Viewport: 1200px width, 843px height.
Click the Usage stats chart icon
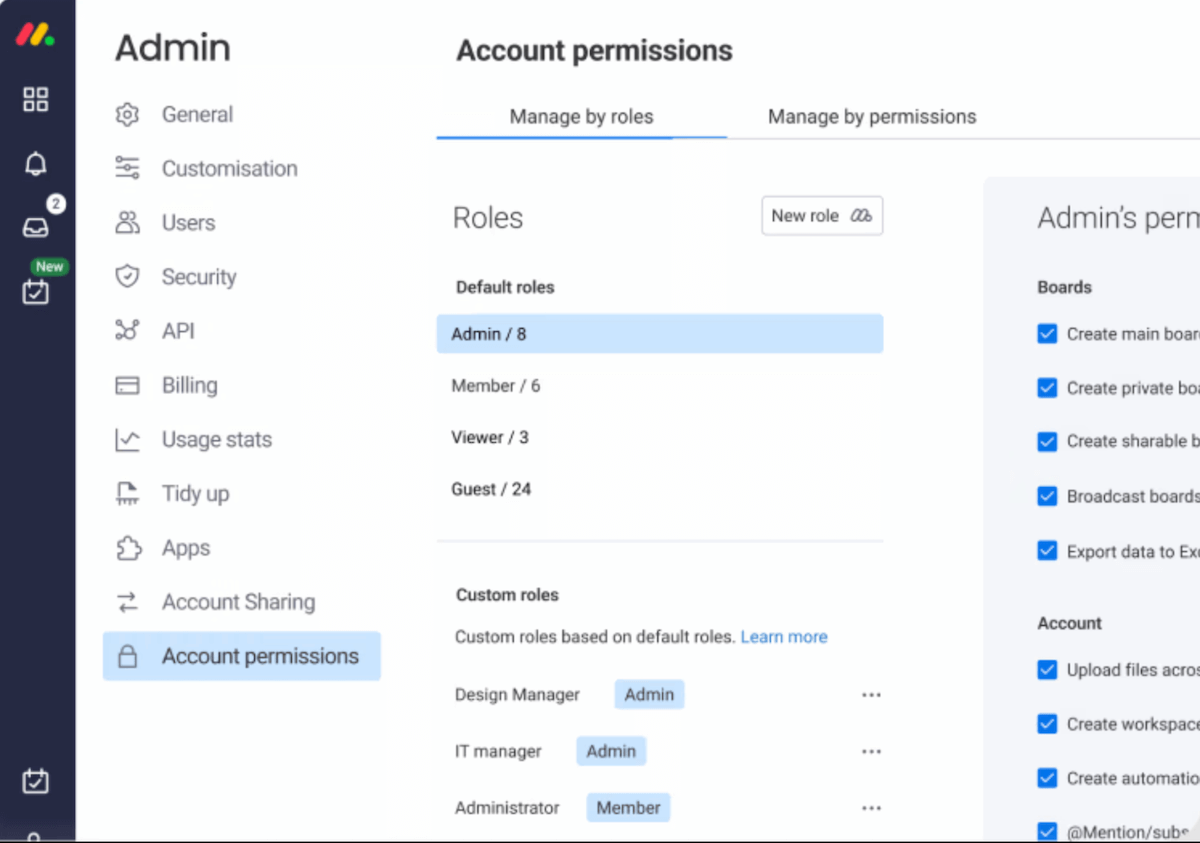pos(127,440)
